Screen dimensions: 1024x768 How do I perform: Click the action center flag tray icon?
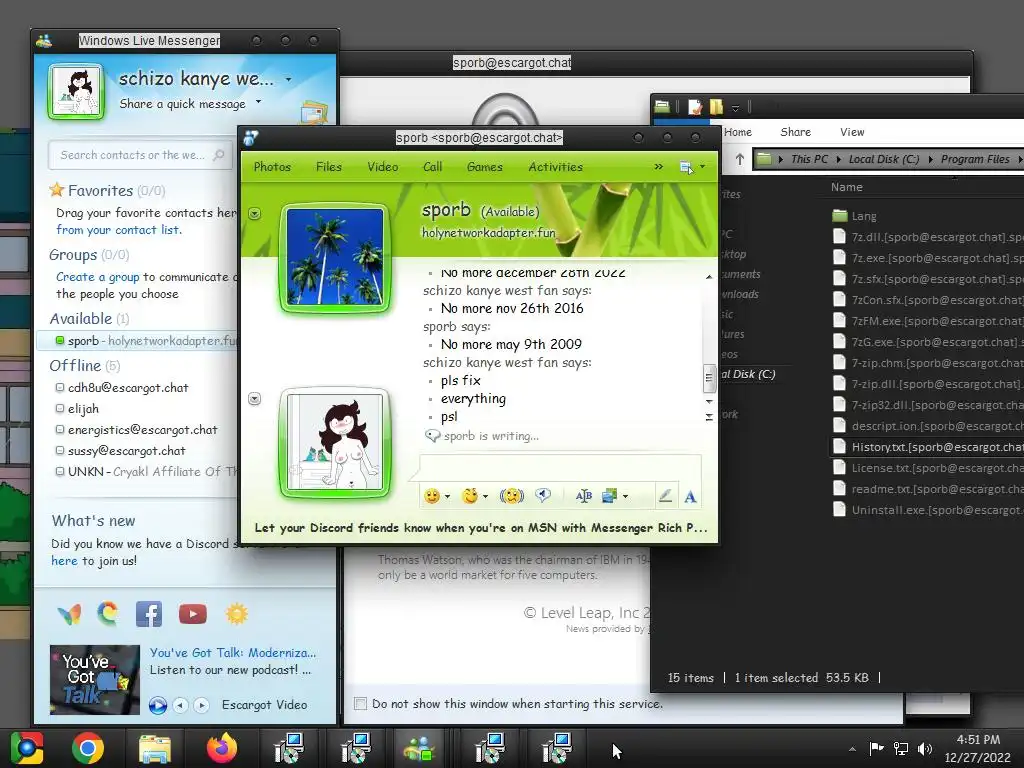click(x=876, y=748)
